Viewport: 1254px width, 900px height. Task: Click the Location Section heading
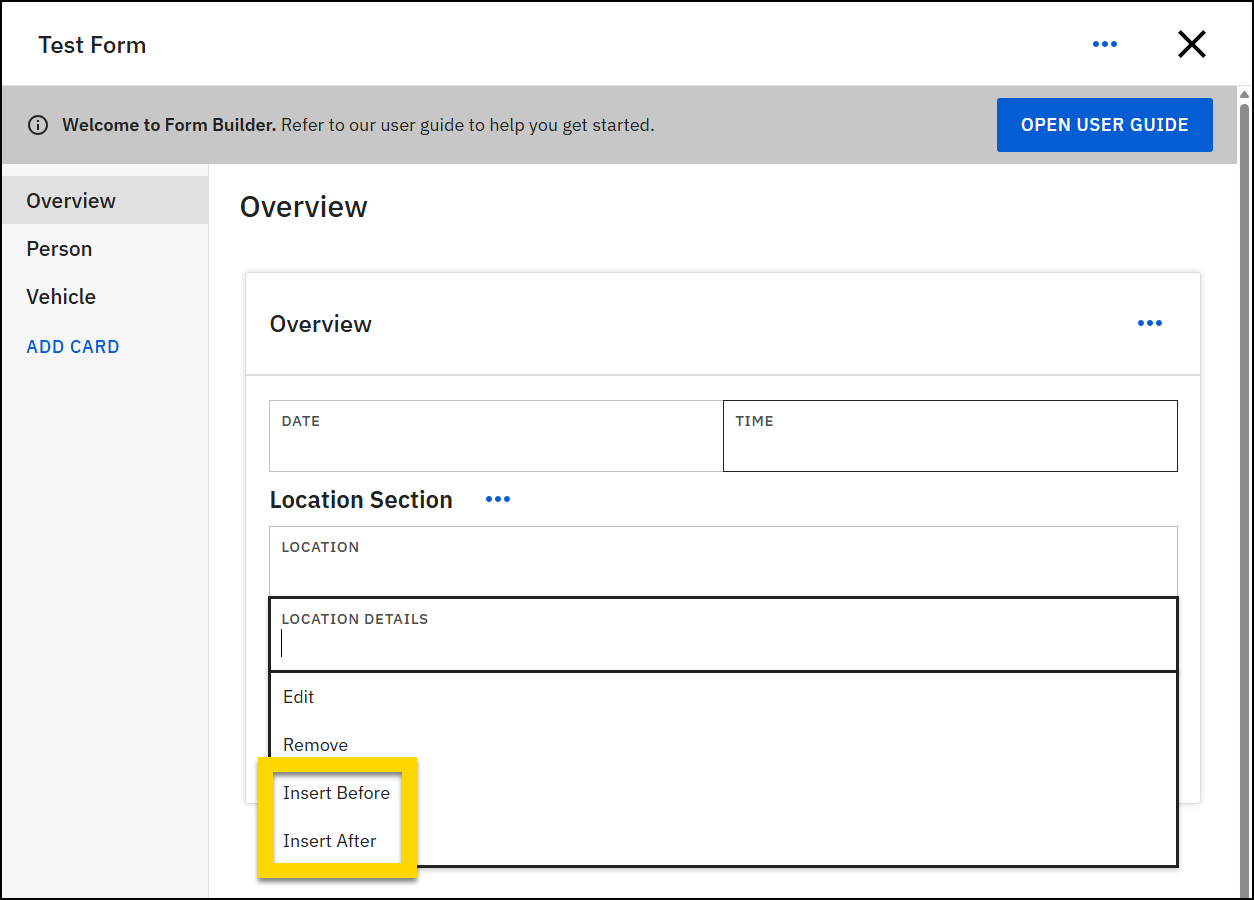pyautogui.click(x=361, y=499)
